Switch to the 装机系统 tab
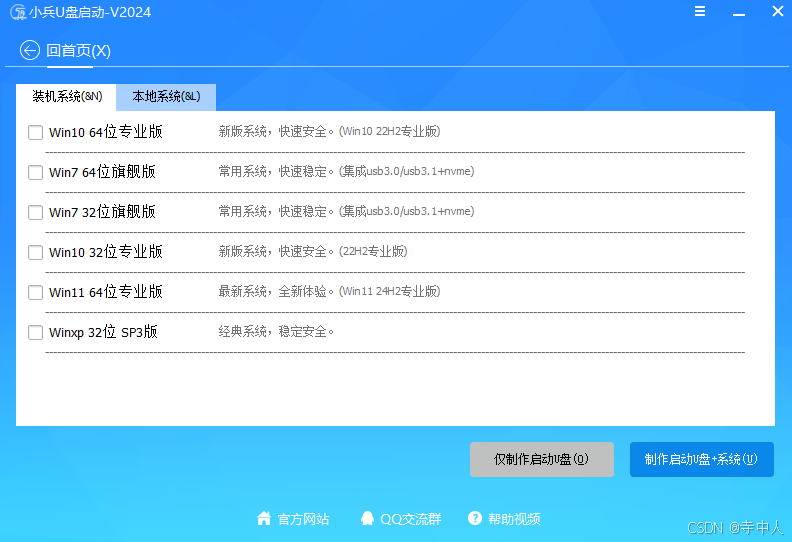 point(66,97)
